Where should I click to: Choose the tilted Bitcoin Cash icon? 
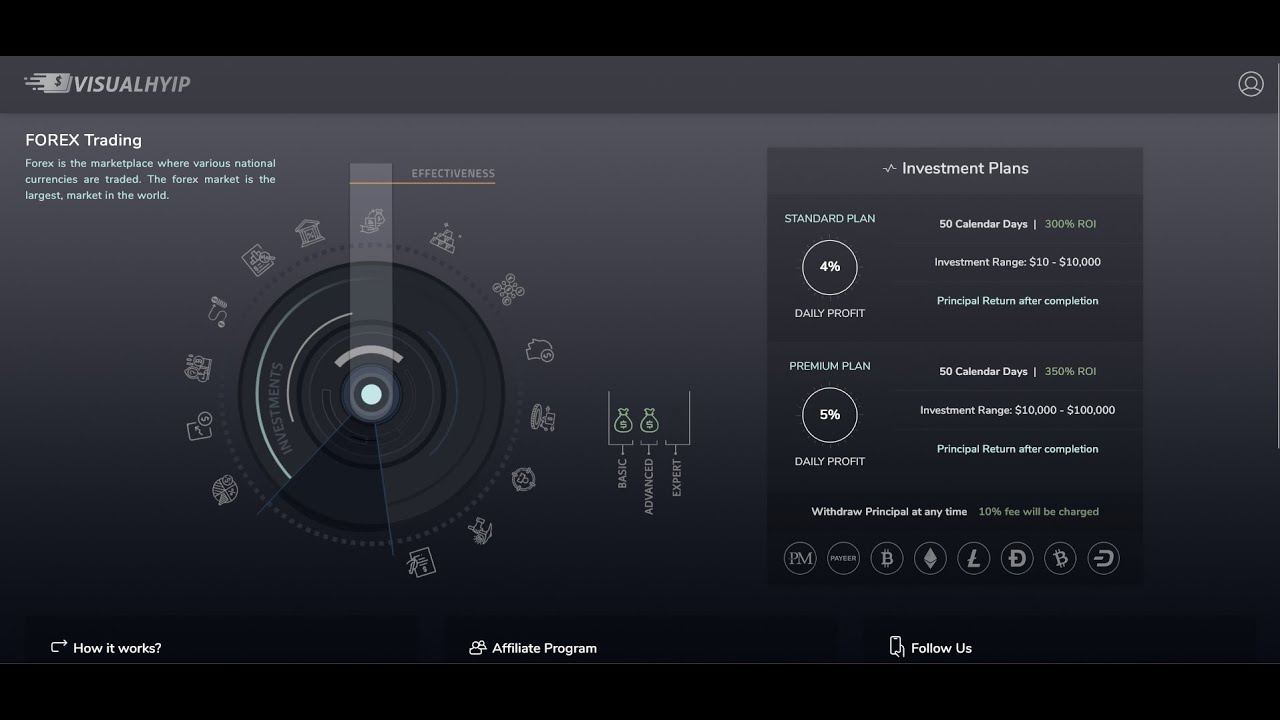point(1060,558)
